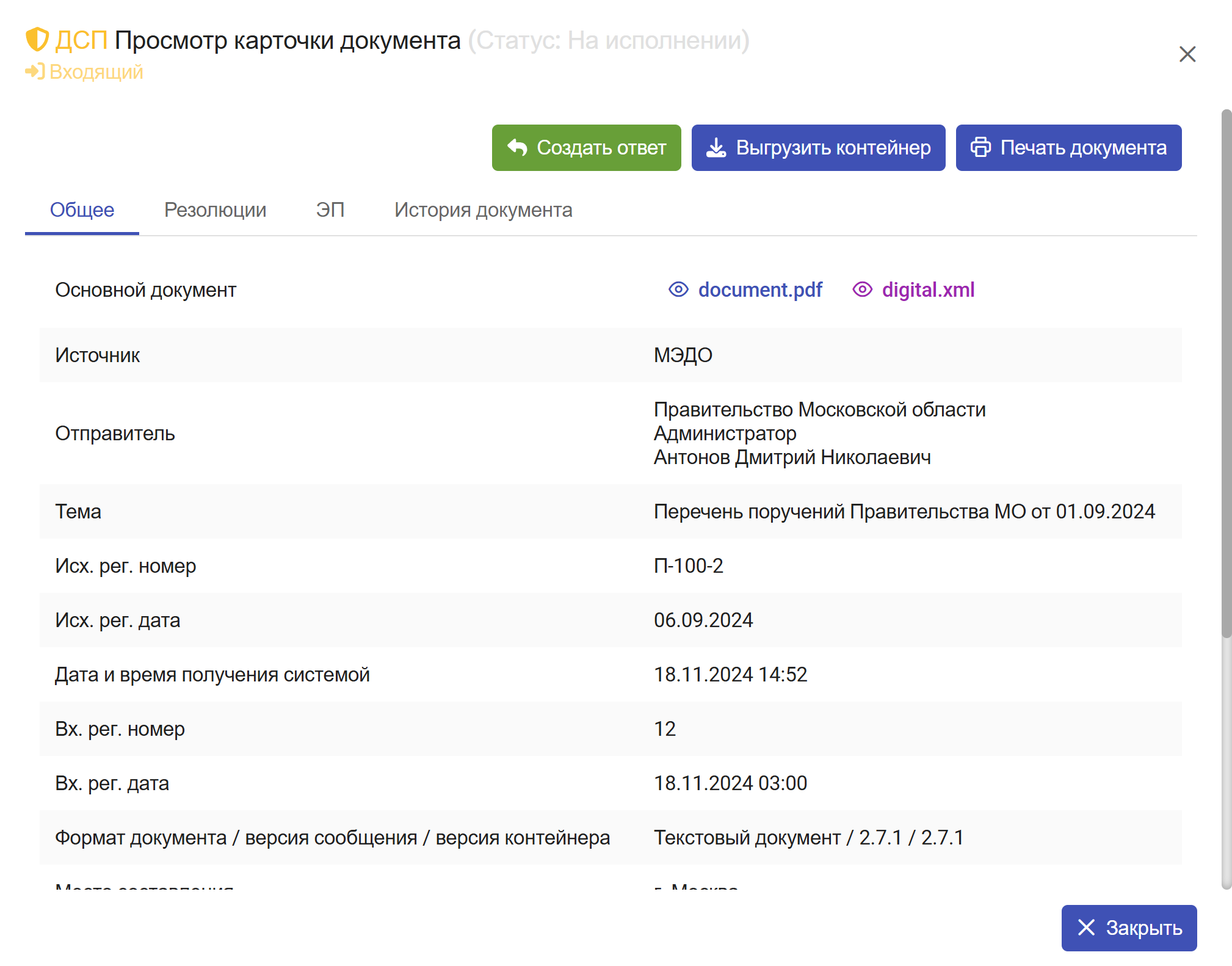The width and height of the screenshot is (1232, 966).
Task: Click the incoming arrow icon near Входящий
Action: [35, 71]
